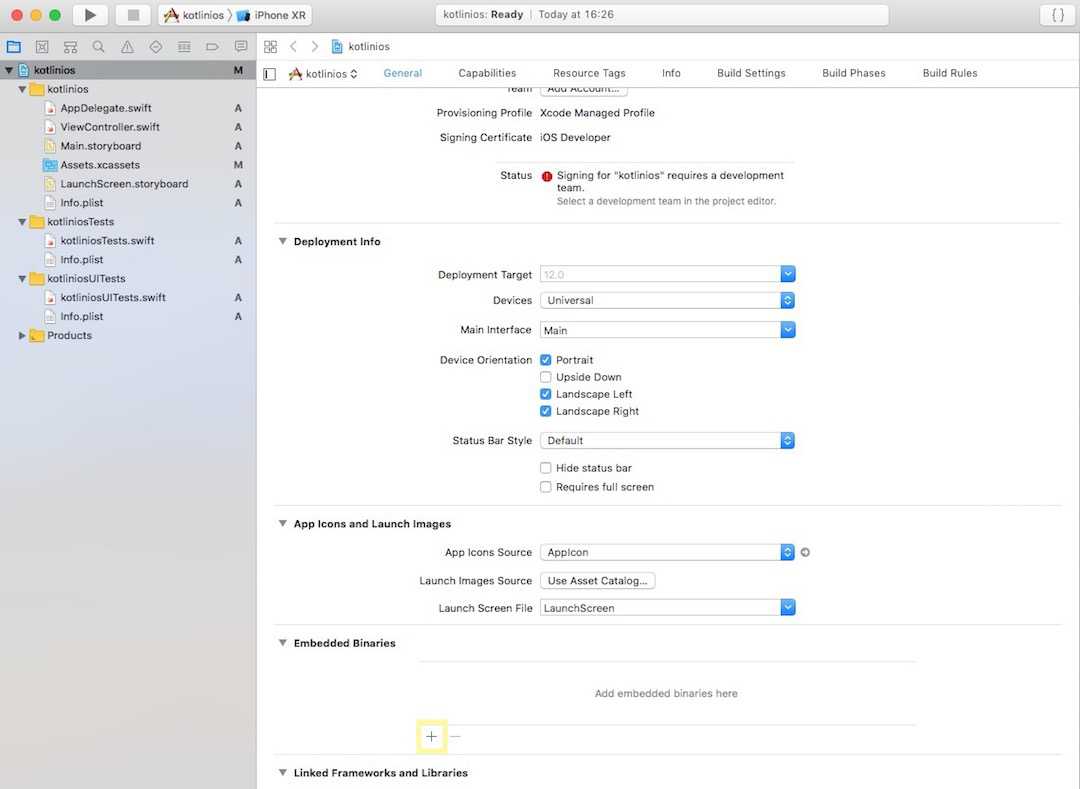Open the Issue navigator warning icon
The image size is (1080, 789).
(127, 47)
